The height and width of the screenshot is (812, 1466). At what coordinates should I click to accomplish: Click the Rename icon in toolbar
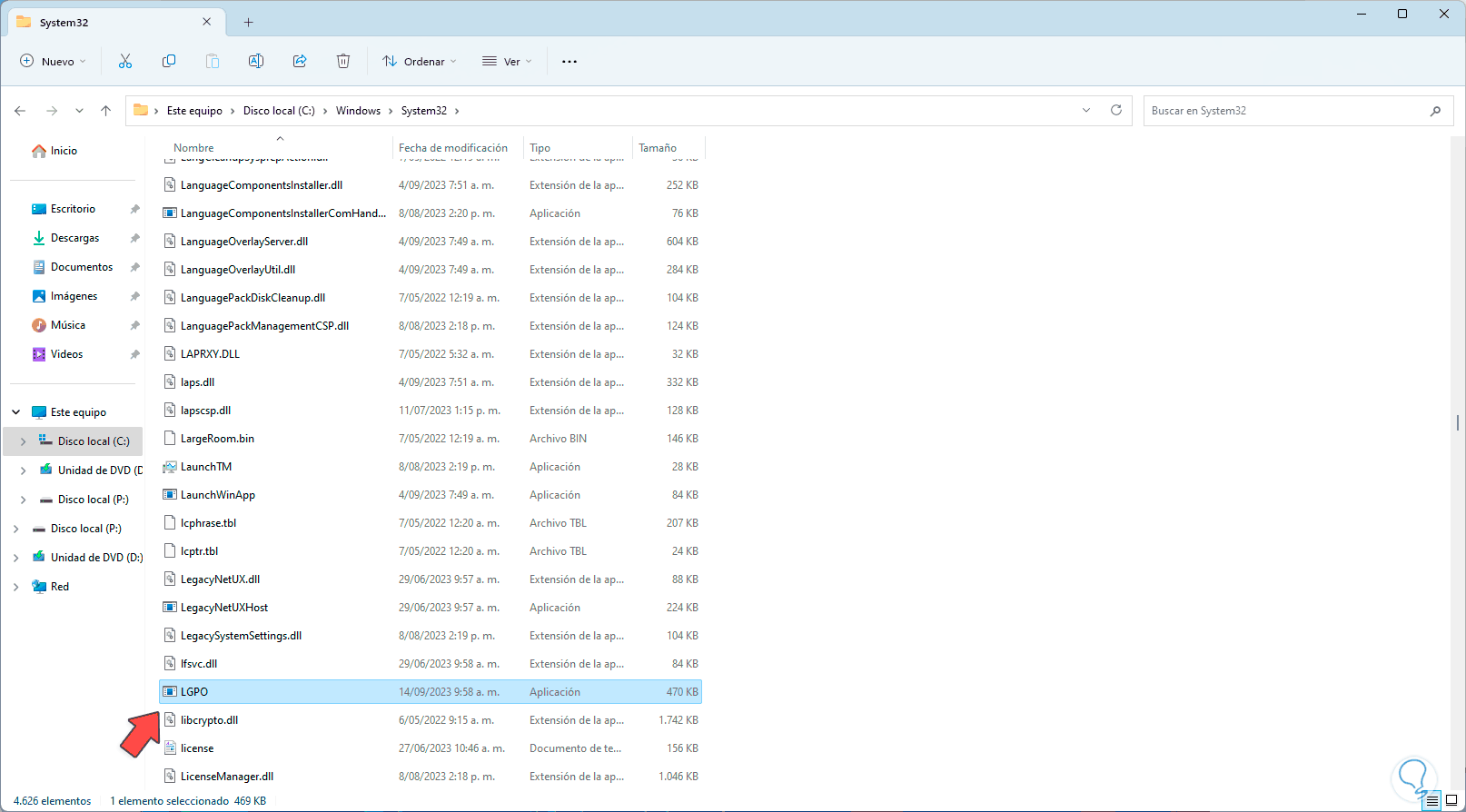point(256,61)
